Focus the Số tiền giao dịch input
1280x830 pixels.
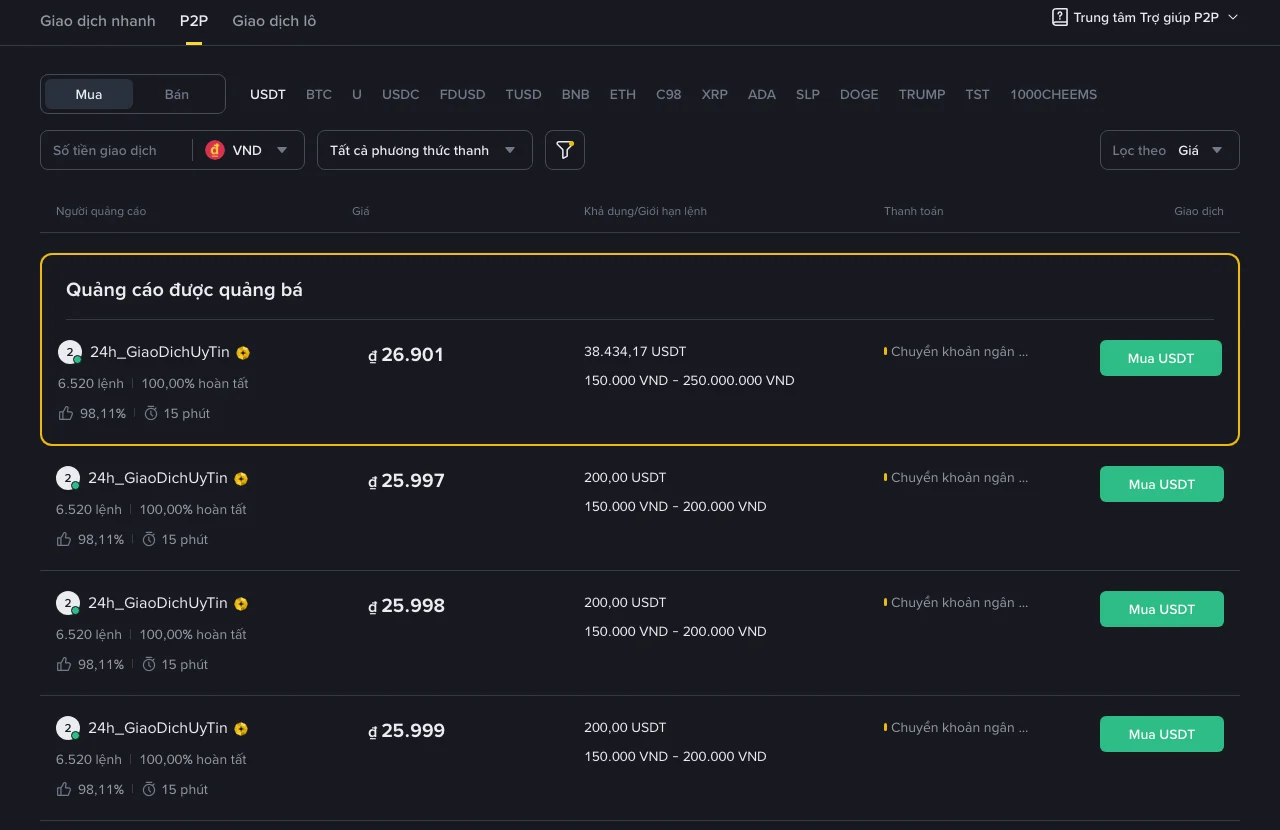coord(115,150)
